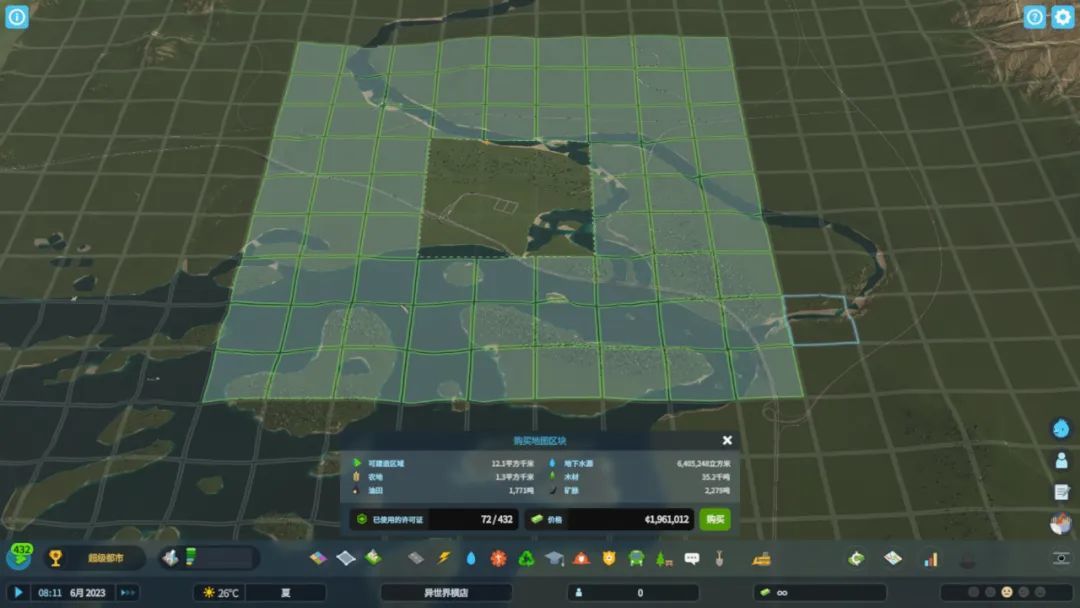Open the city buildings overview icon next to trophy
This screenshot has width=1080, height=608.
coord(169,557)
